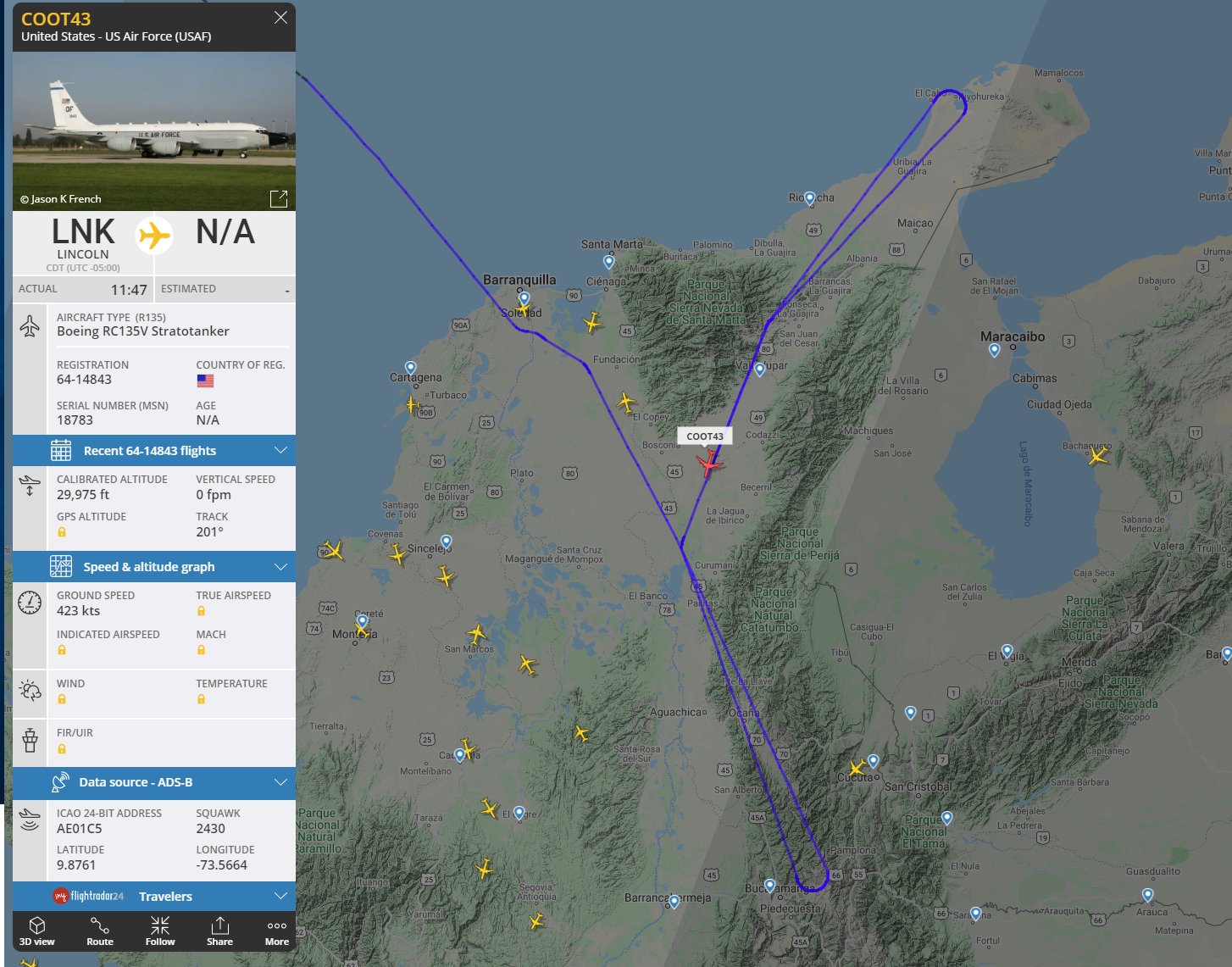This screenshot has height=967, width=1232.
Task: Click the track value 201°
Action: 209,531
